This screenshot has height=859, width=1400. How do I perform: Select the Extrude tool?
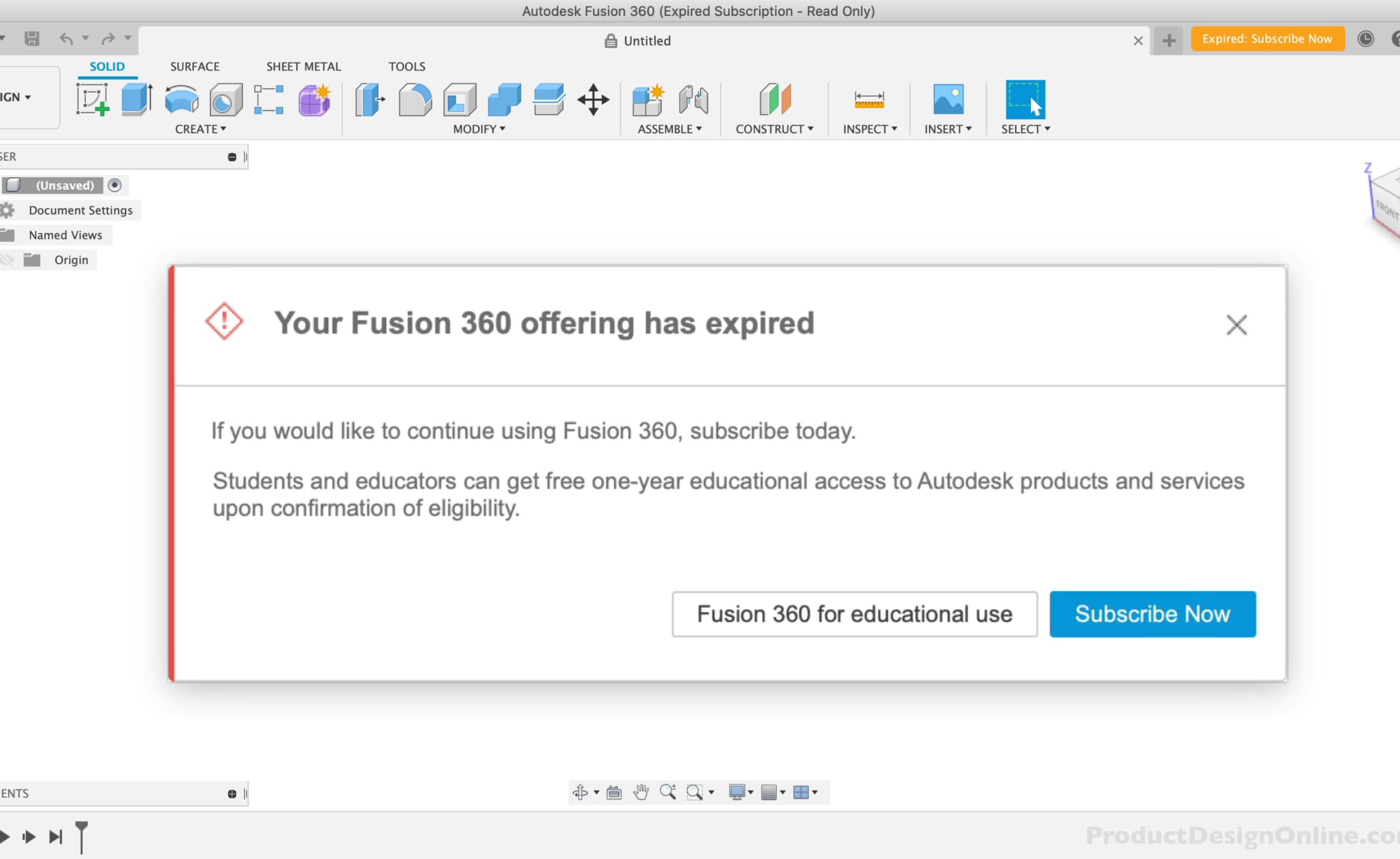[x=136, y=100]
